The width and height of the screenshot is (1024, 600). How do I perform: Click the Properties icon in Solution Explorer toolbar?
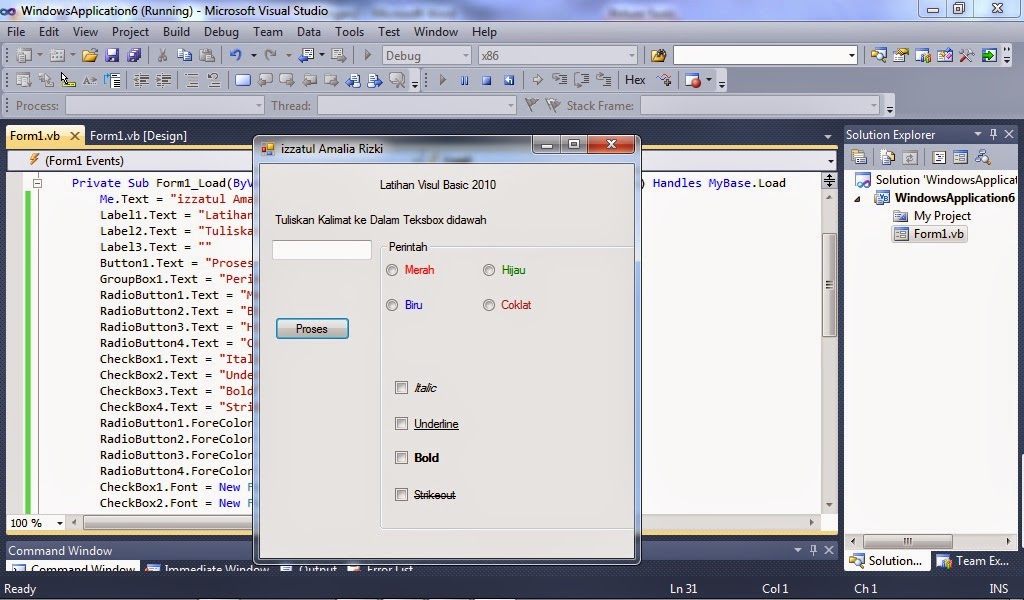(860, 158)
